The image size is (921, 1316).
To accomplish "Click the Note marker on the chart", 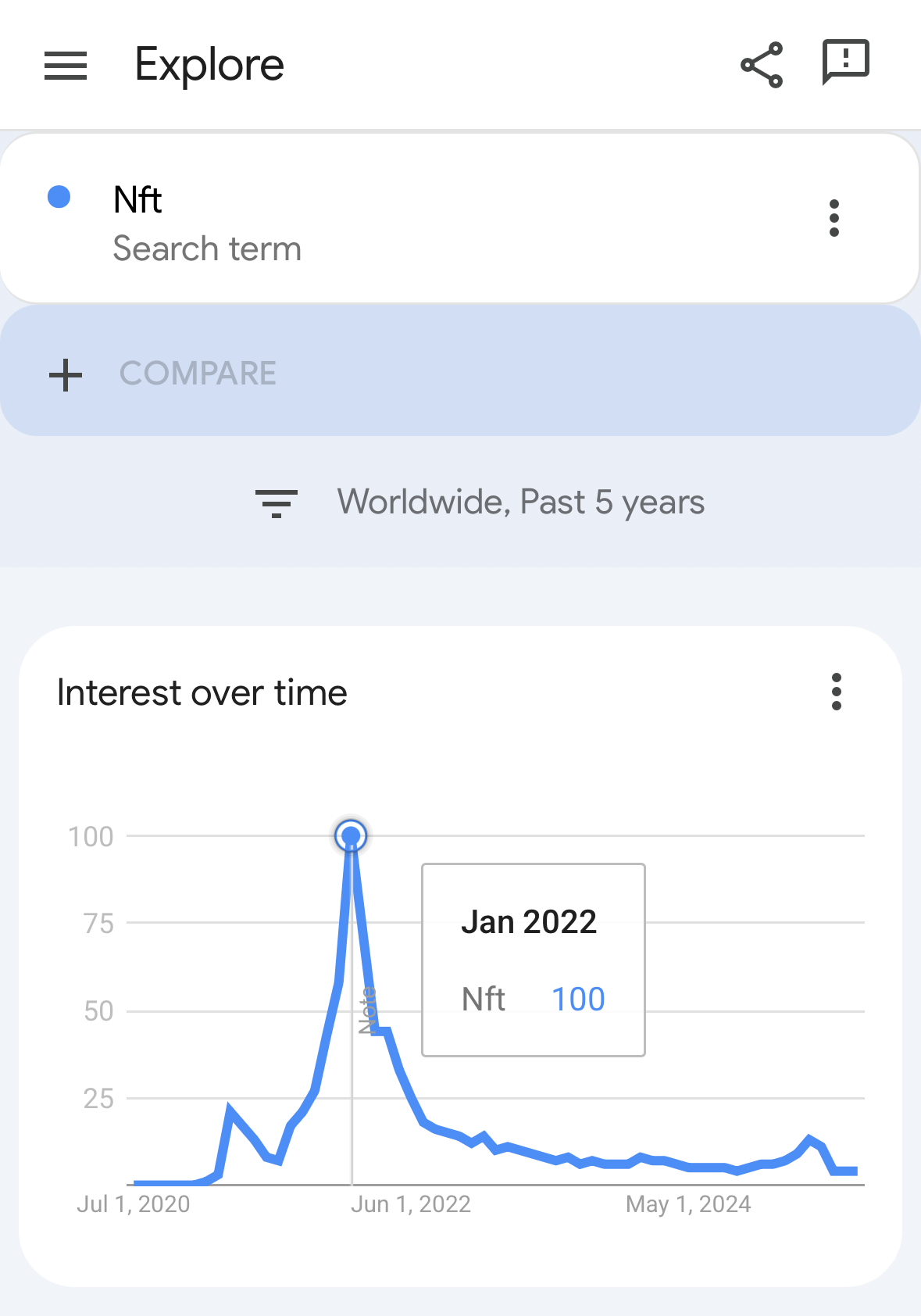I will [368, 1010].
